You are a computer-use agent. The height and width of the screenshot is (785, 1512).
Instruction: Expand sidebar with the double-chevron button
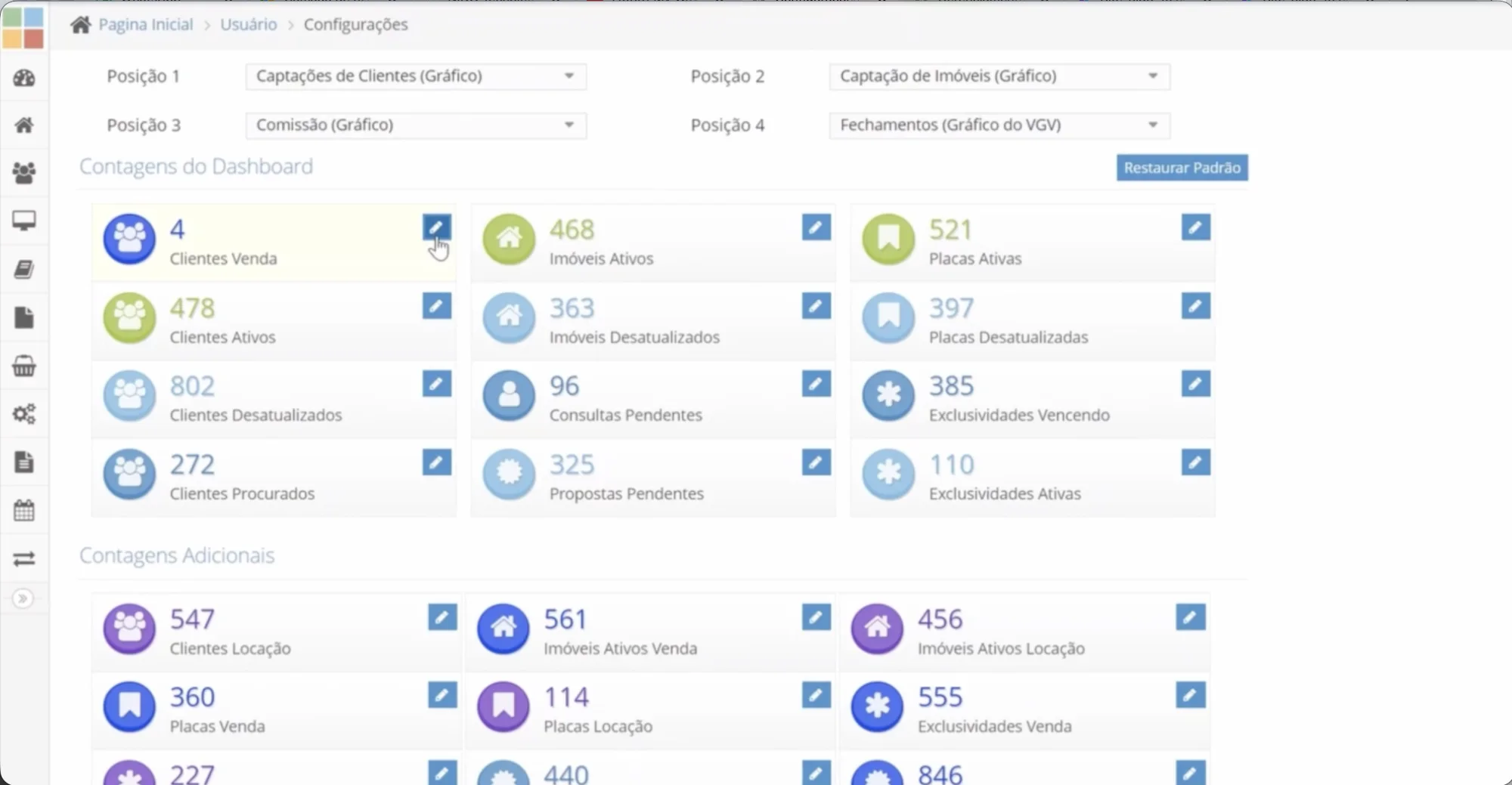(x=23, y=599)
